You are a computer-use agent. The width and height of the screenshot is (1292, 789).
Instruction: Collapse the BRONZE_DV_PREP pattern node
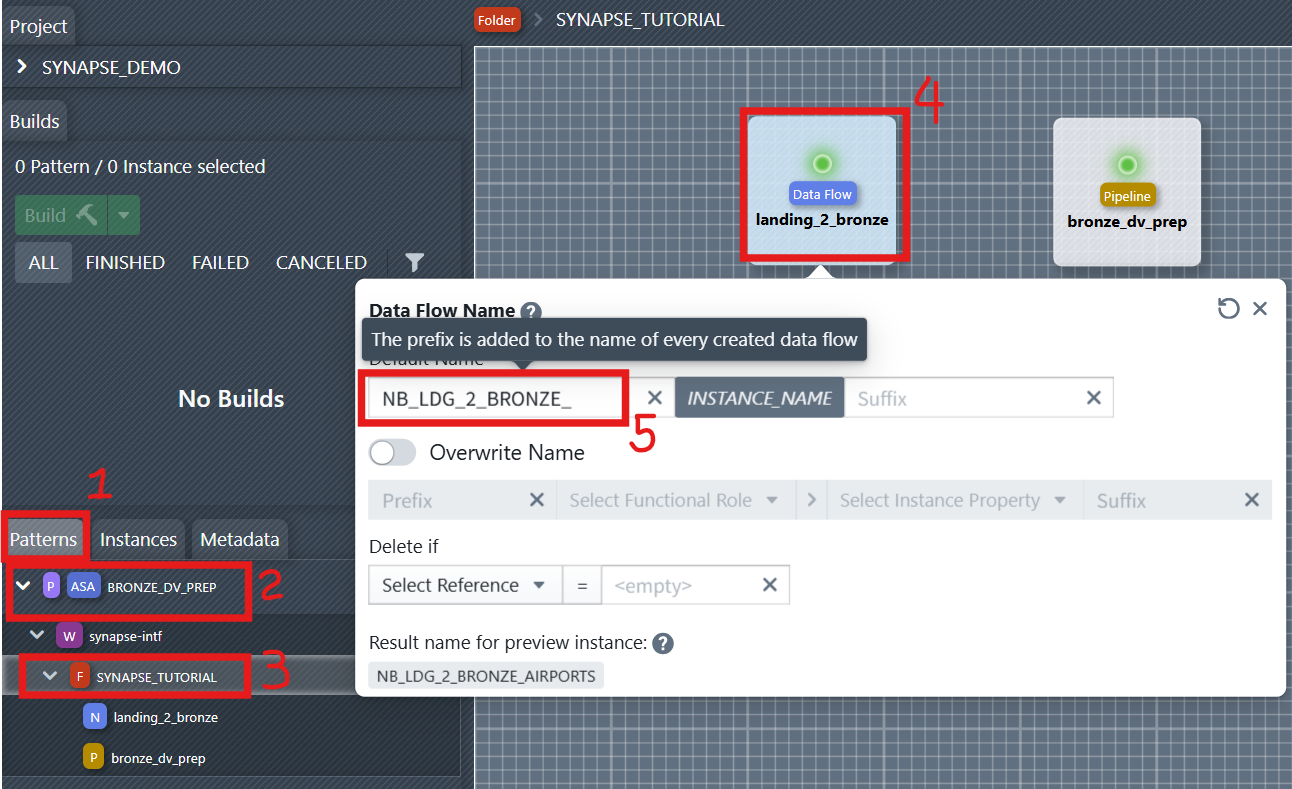[x=23, y=586]
